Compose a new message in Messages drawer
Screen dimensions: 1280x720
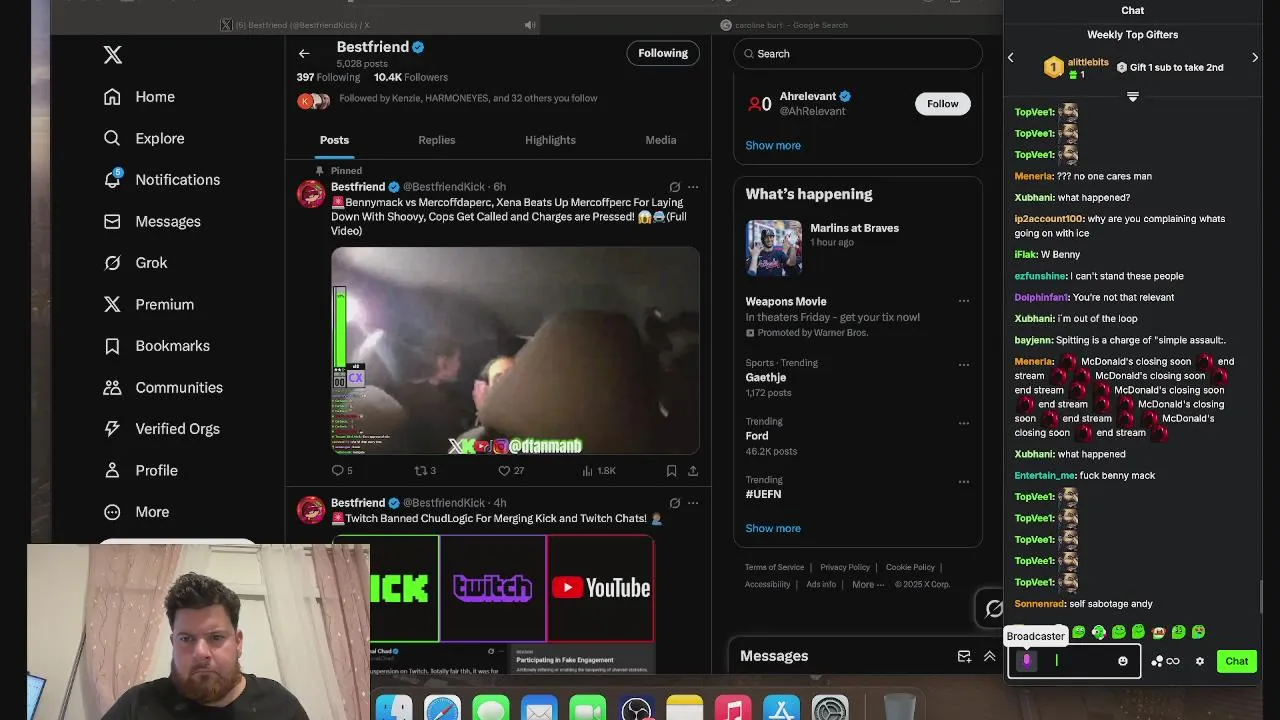[x=964, y=656]
